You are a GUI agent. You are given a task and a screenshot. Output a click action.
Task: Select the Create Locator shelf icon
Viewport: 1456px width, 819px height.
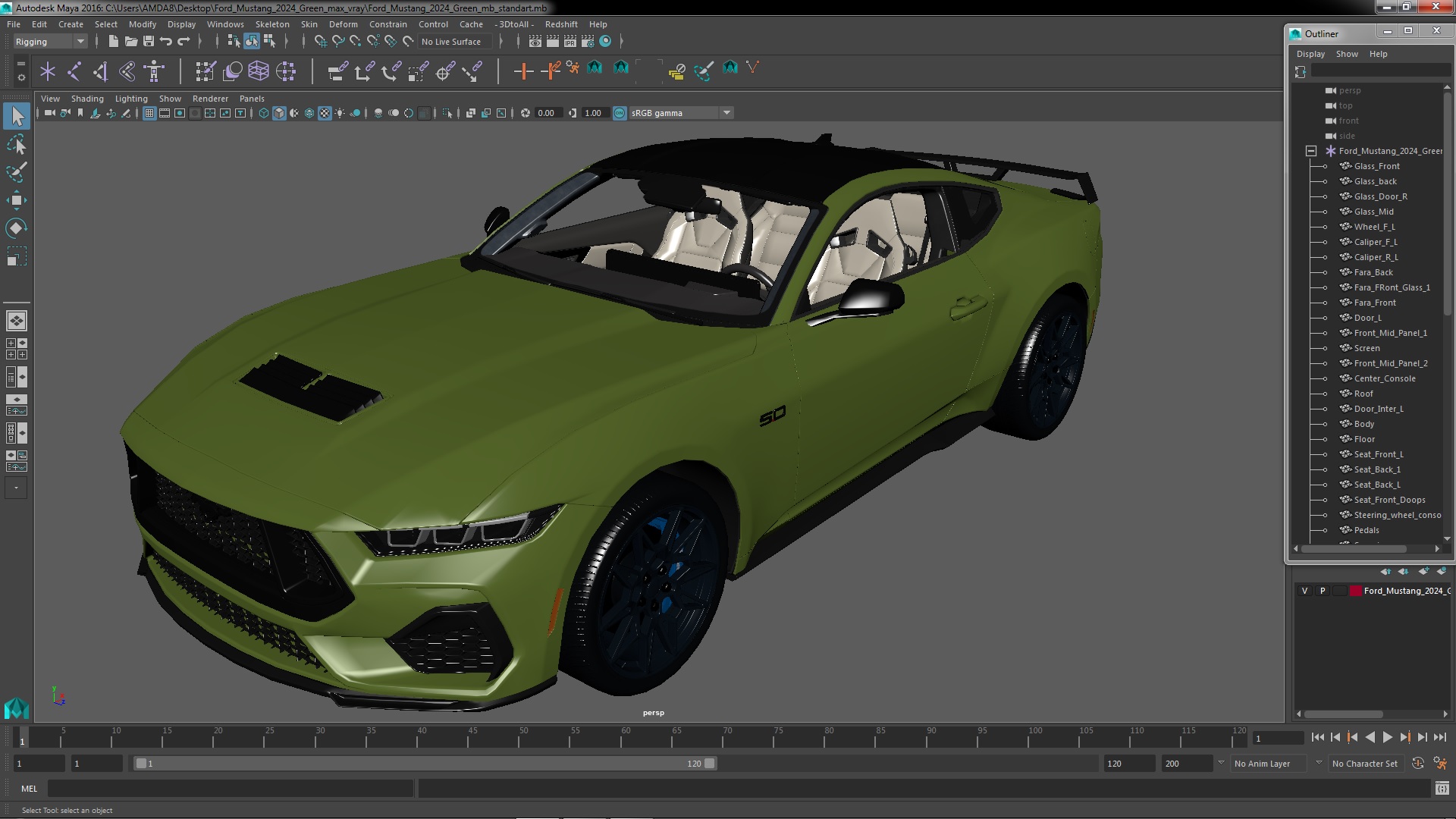(x=48, y=72)
